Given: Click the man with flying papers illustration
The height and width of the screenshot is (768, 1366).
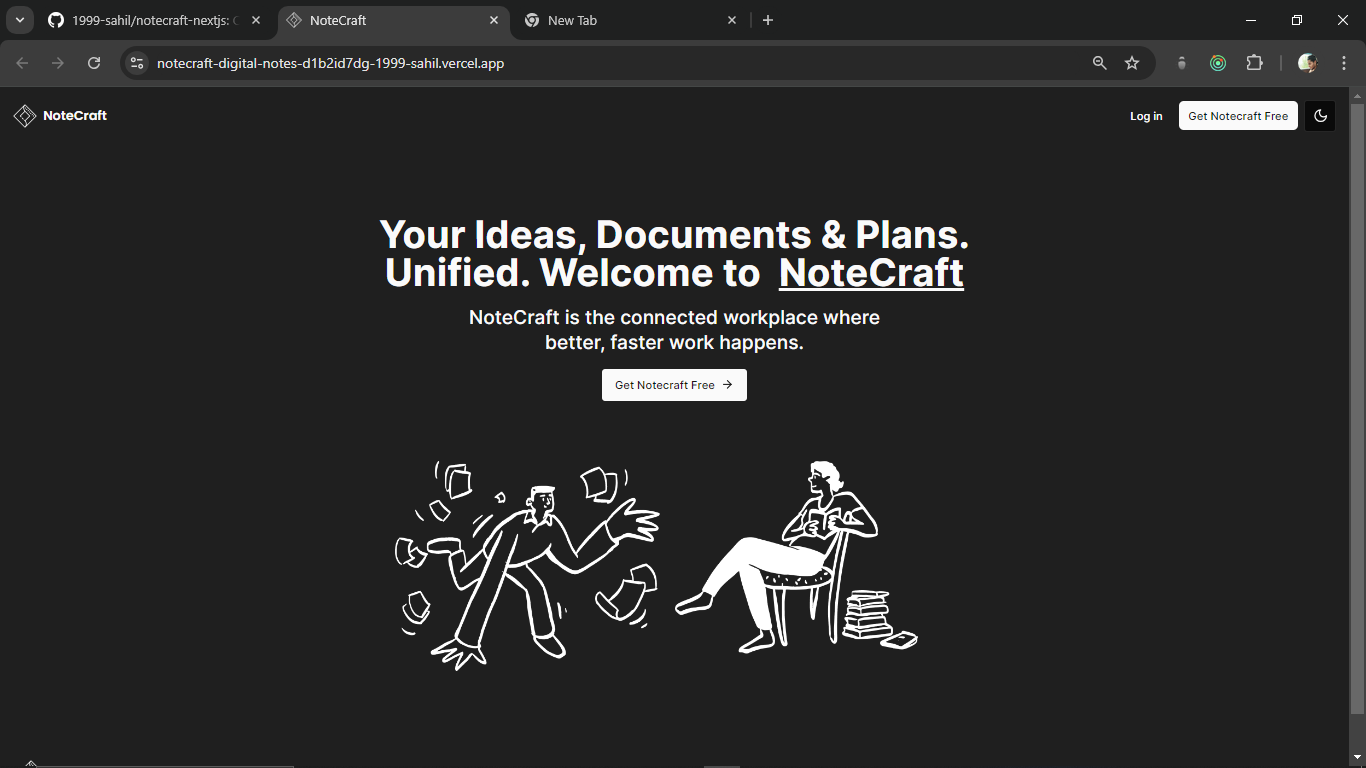Looking at the screenshot, I should pos(528,563).
